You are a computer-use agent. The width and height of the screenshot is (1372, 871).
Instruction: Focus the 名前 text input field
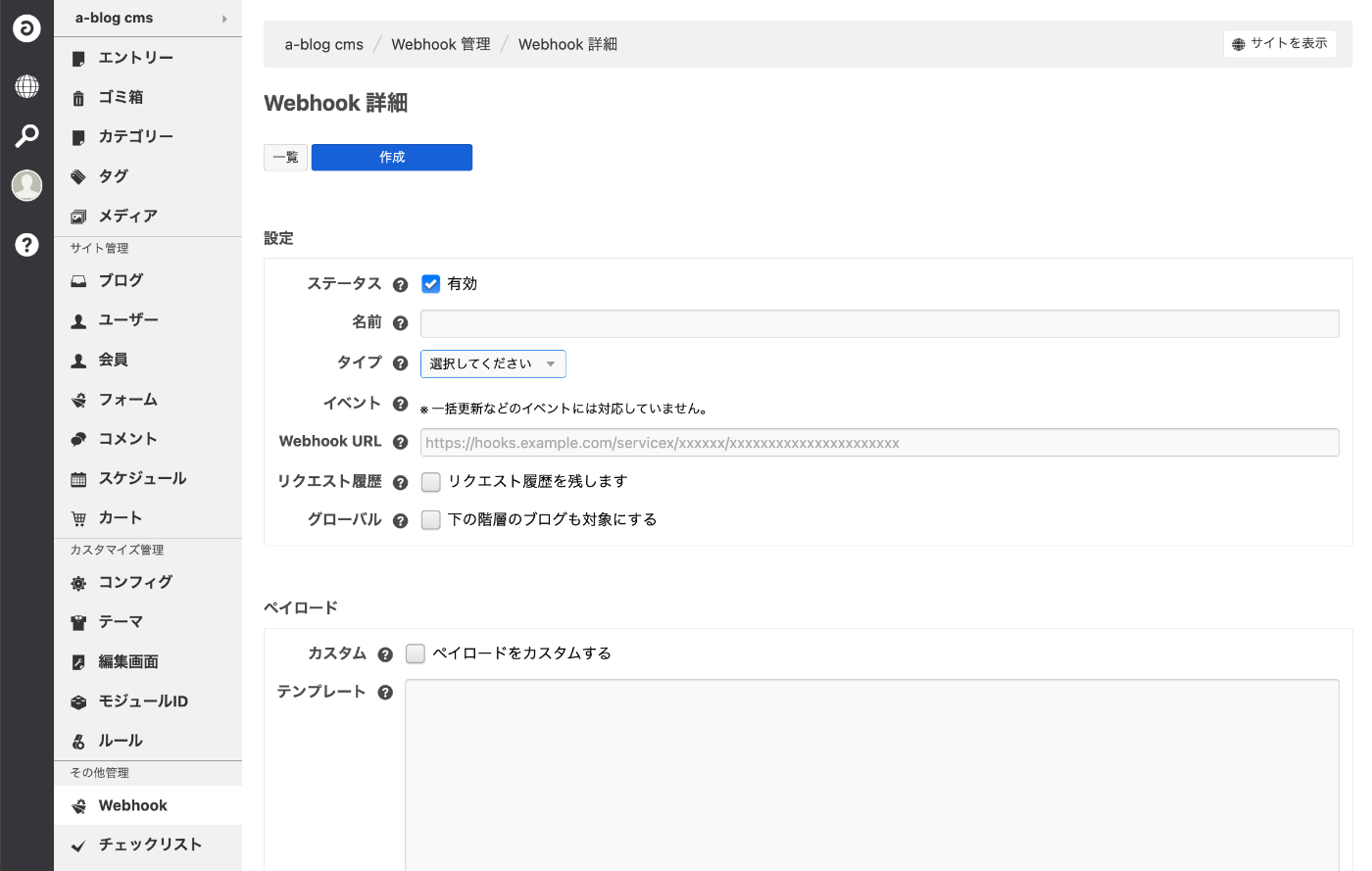(x=879, y=323)
